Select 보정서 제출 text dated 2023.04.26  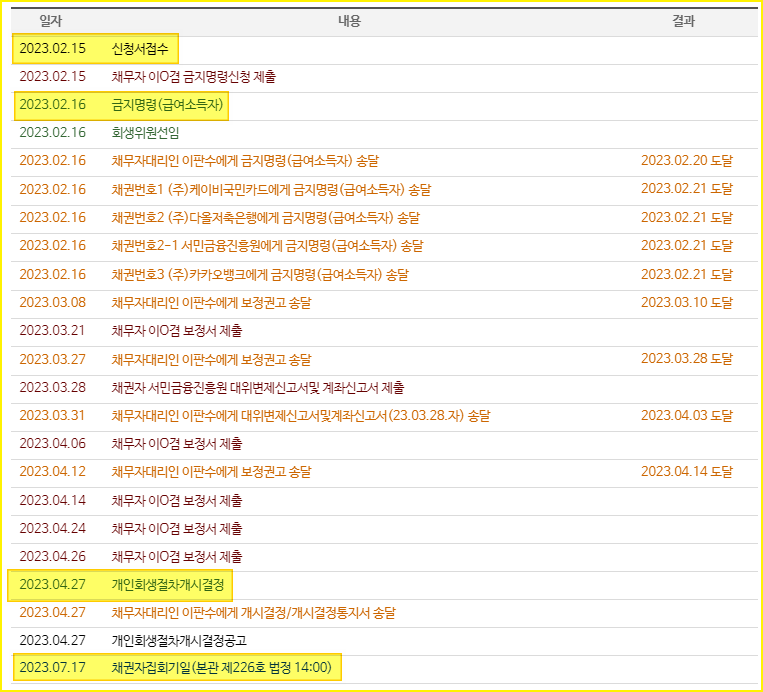177,557
